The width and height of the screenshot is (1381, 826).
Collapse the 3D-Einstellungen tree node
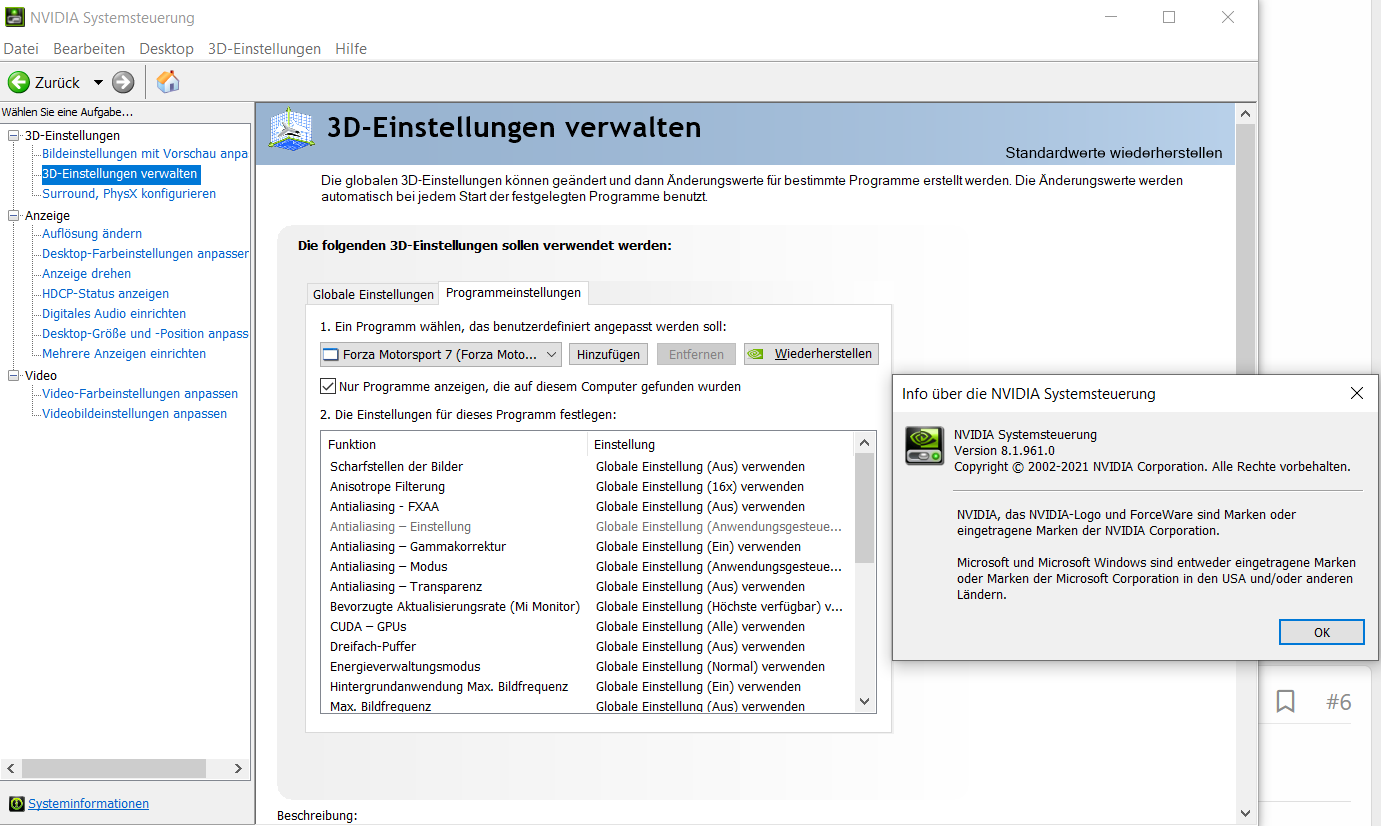(14, 135)
